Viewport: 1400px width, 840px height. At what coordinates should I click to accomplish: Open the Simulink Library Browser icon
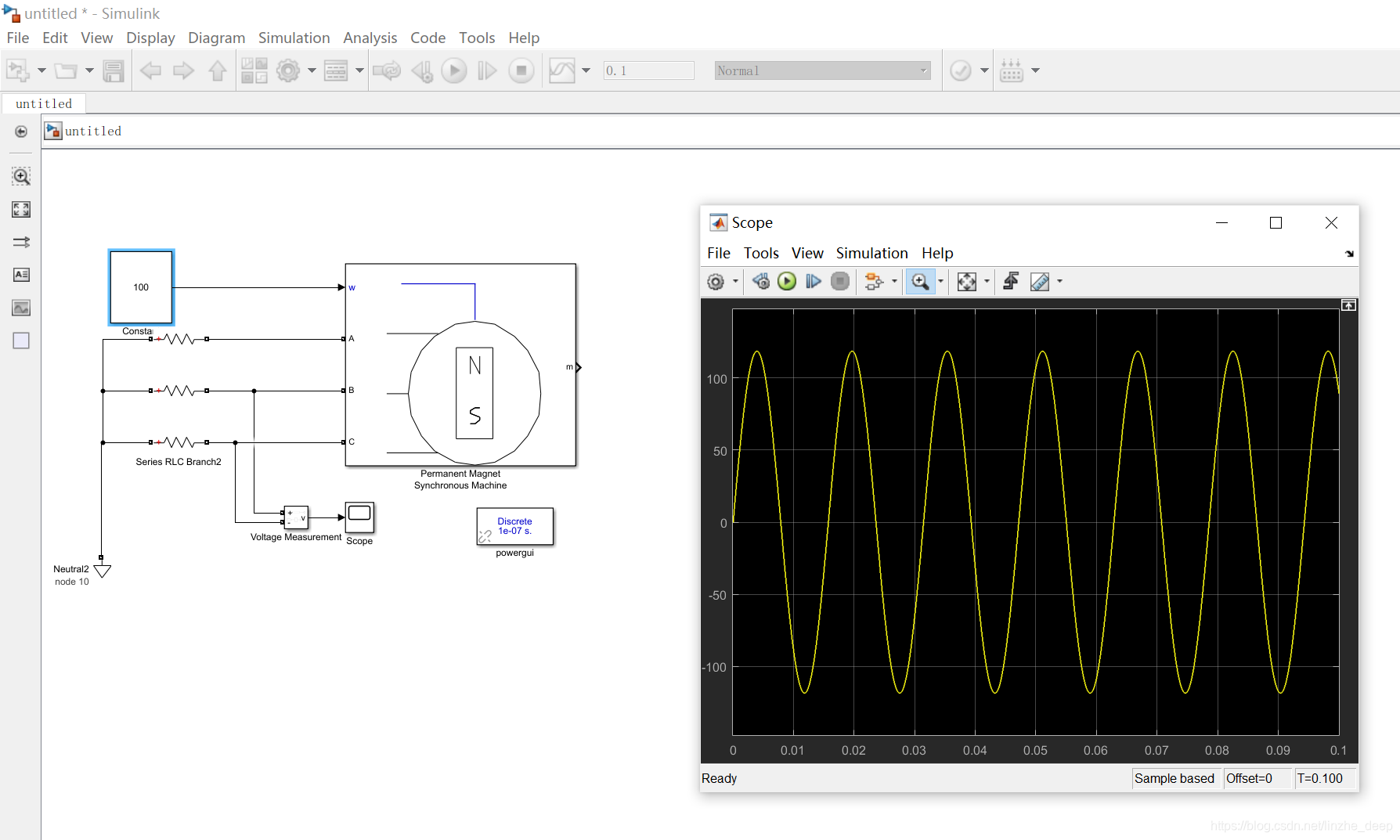click(254, 70)
